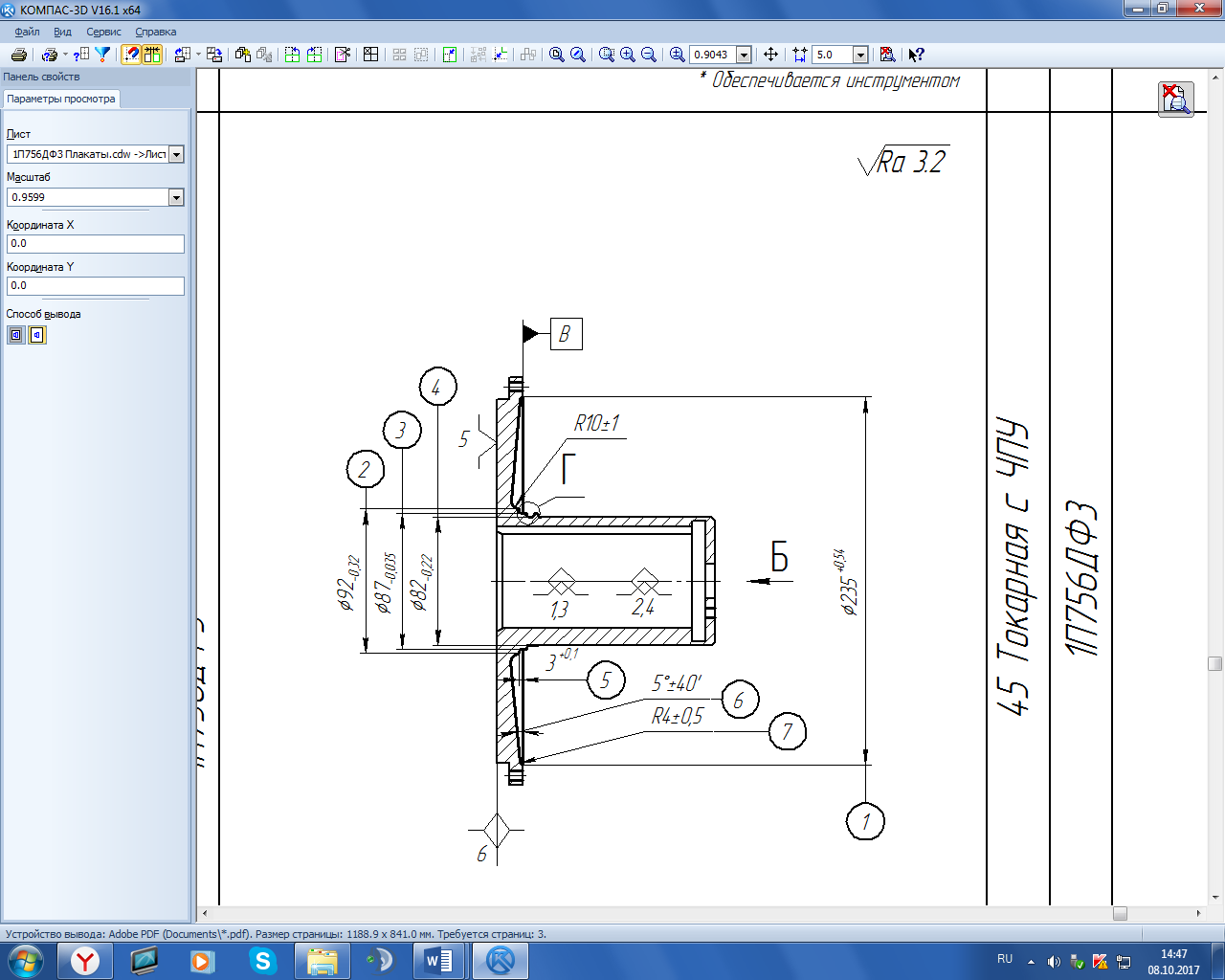
Task: Click the funnel filter icon
Action: pyautogui.click(x=102, y=55)
